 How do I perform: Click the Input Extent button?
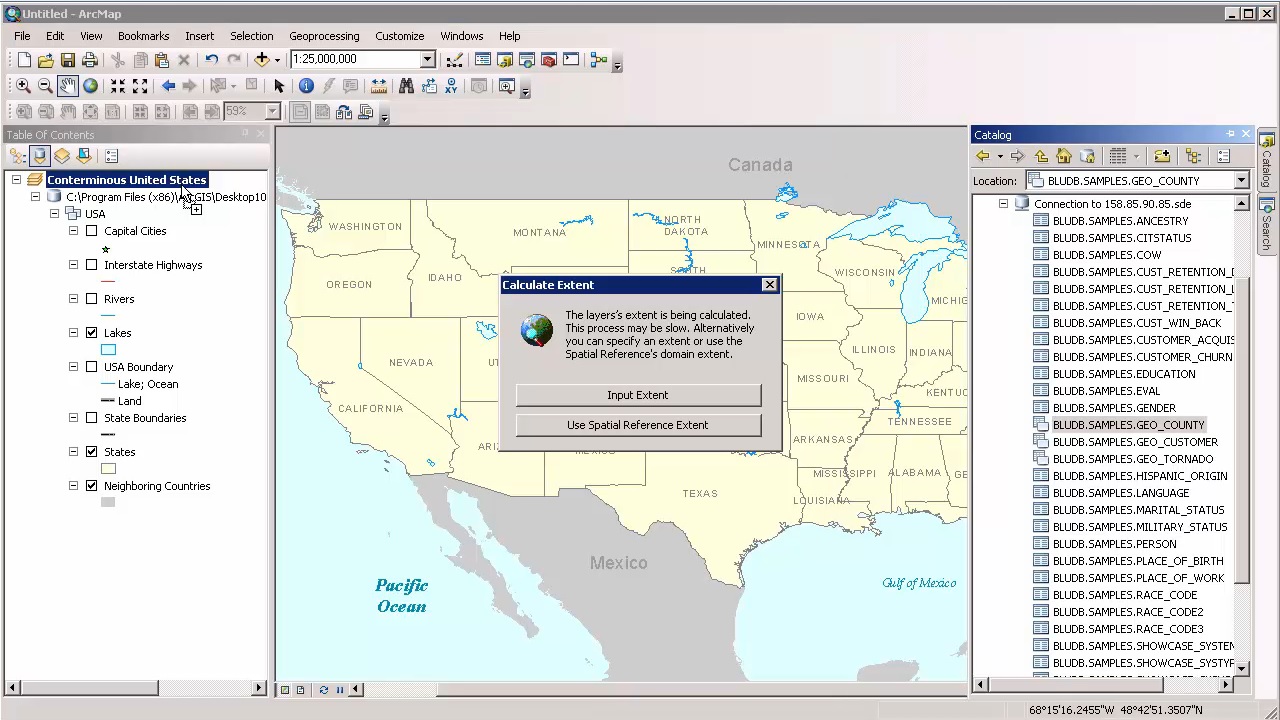(x=638, y=395)
